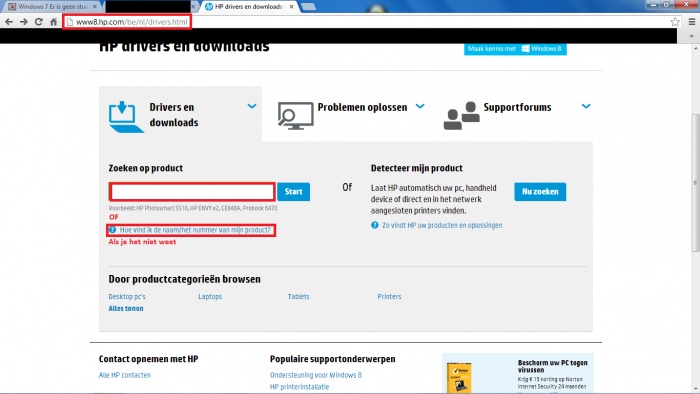Screen dimensions: 700x394
Task: Expand the Problemen oplossen chevron
Action: 420,106
